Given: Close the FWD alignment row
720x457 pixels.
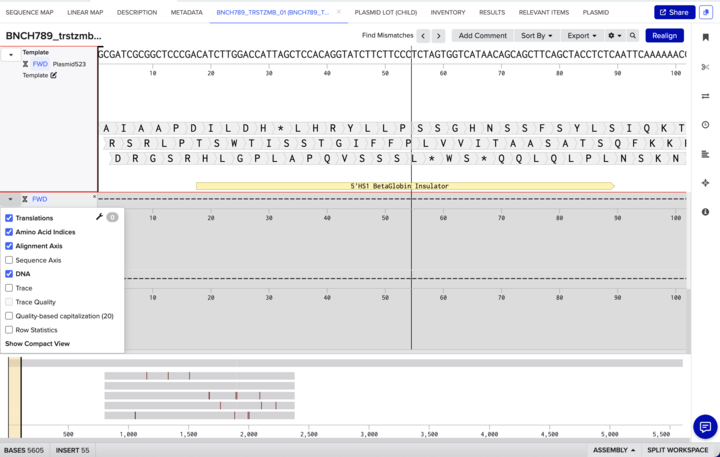Looking at the screenshot, I should click(95, 197).
